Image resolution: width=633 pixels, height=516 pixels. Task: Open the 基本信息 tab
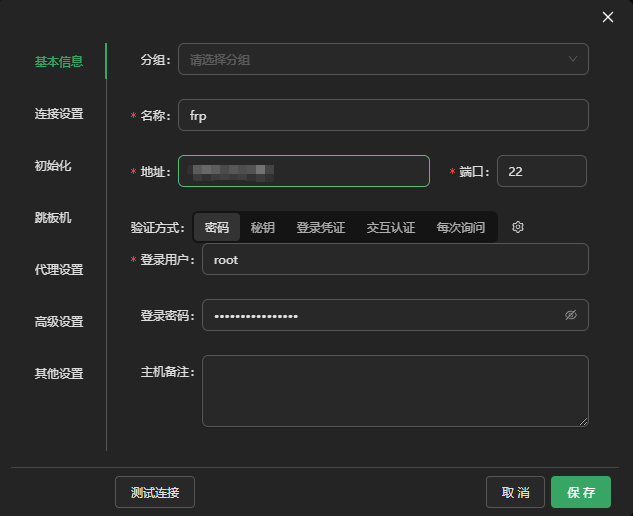pyautogui.click(x=59, y=61)
